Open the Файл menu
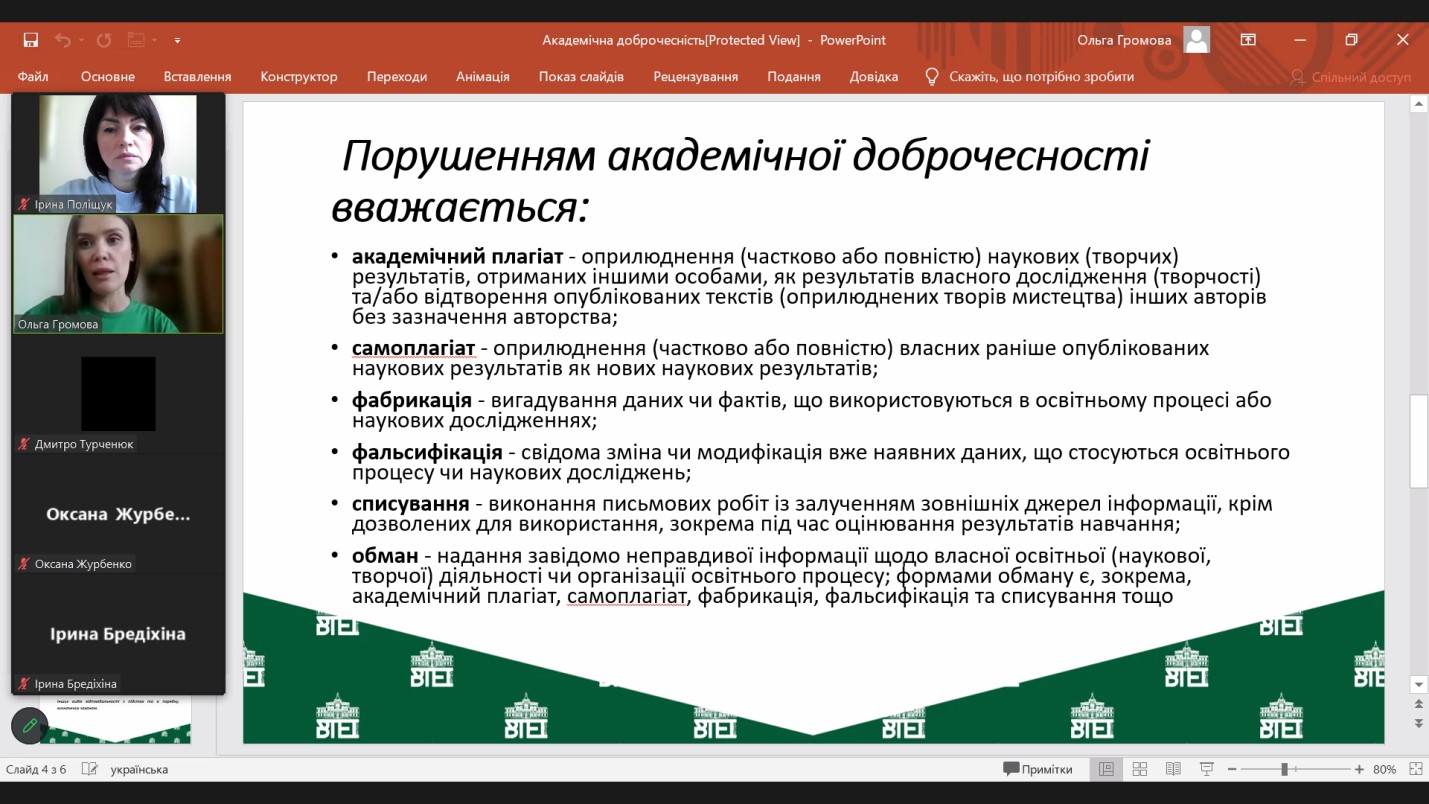1429x804 pixels. (x=33, y=76)
